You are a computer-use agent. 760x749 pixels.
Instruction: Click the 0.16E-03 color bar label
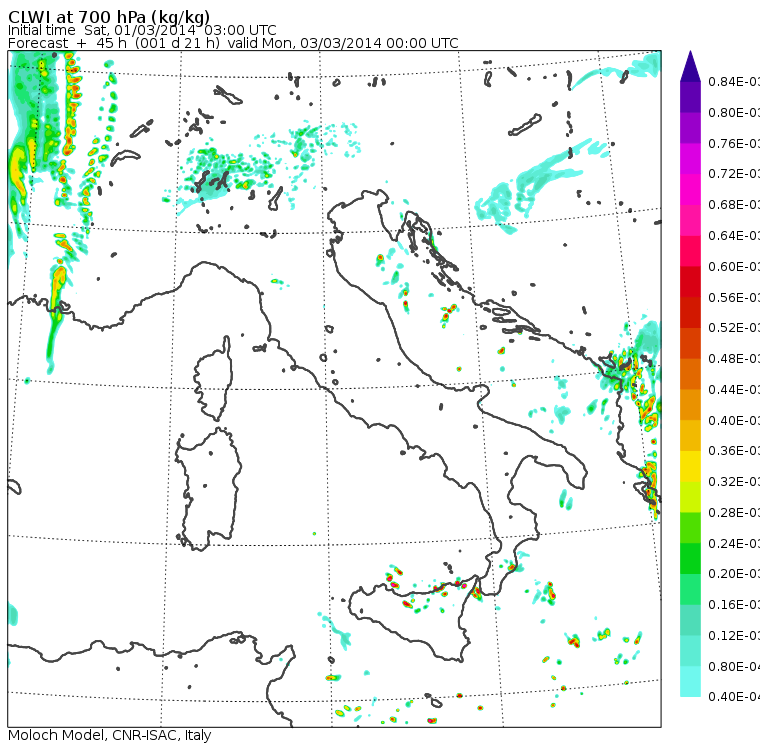point(734,605)
